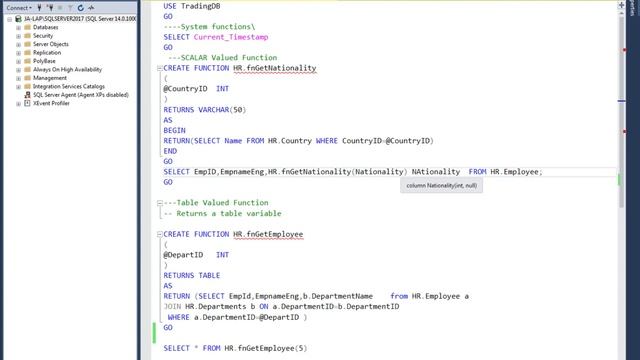Viewport: 640px width, 360px height.
Task: Click the '-- Returns a table variable' comment
Action: pos(222,213)
